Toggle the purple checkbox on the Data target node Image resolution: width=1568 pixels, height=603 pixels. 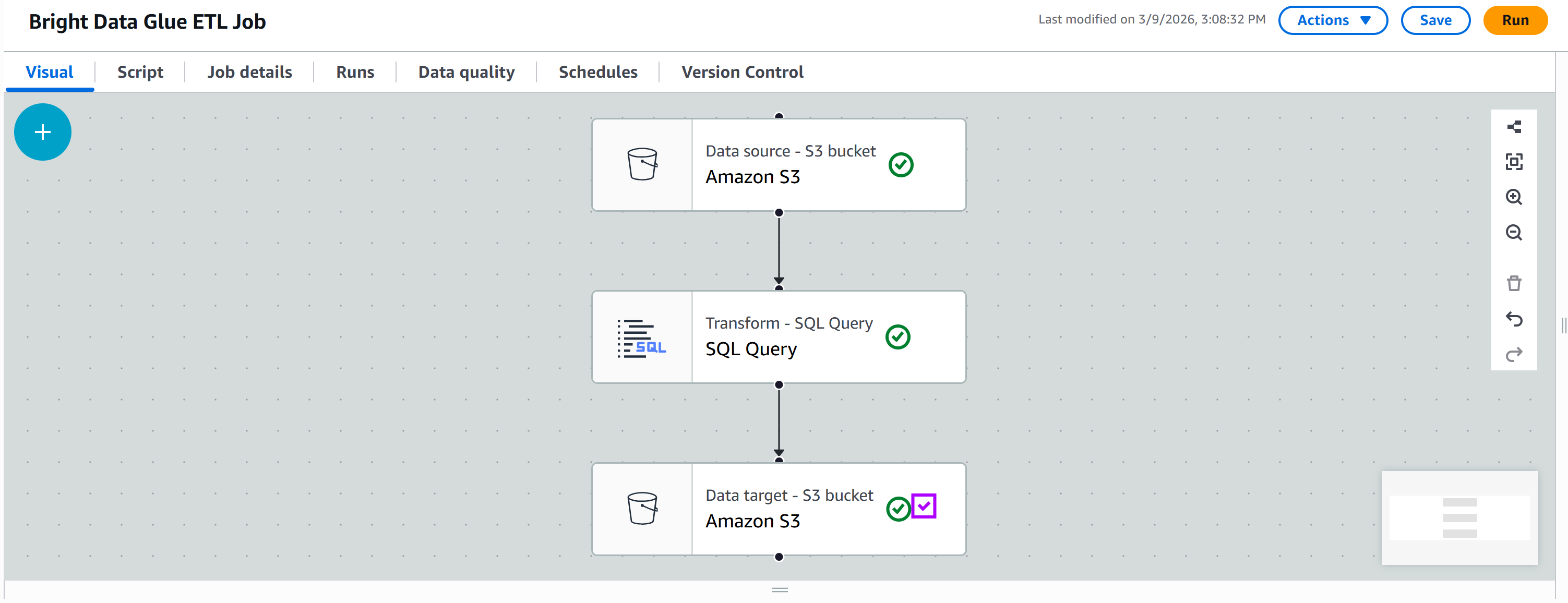pos(924,505)
